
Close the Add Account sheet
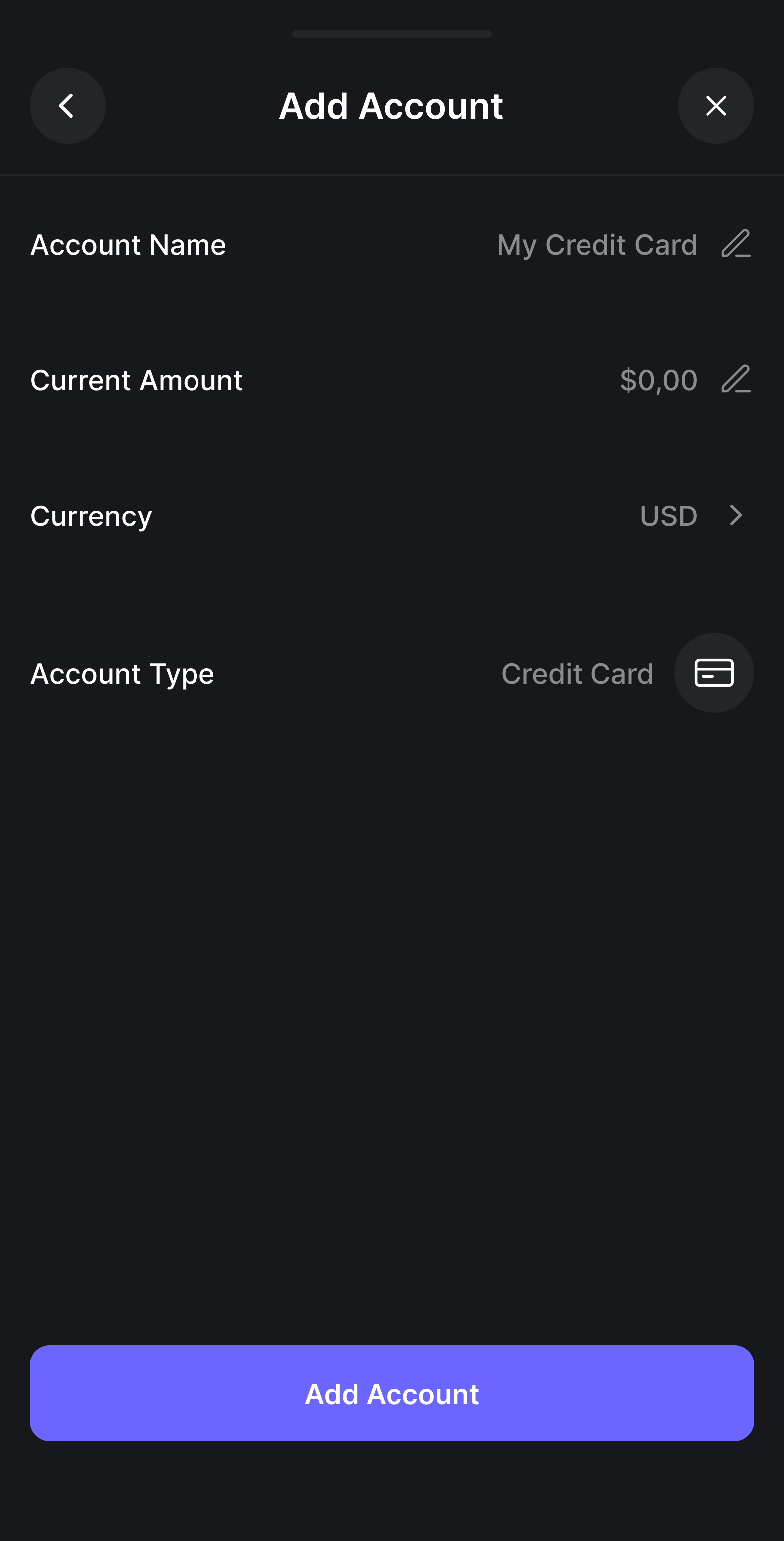coord(716,106)
